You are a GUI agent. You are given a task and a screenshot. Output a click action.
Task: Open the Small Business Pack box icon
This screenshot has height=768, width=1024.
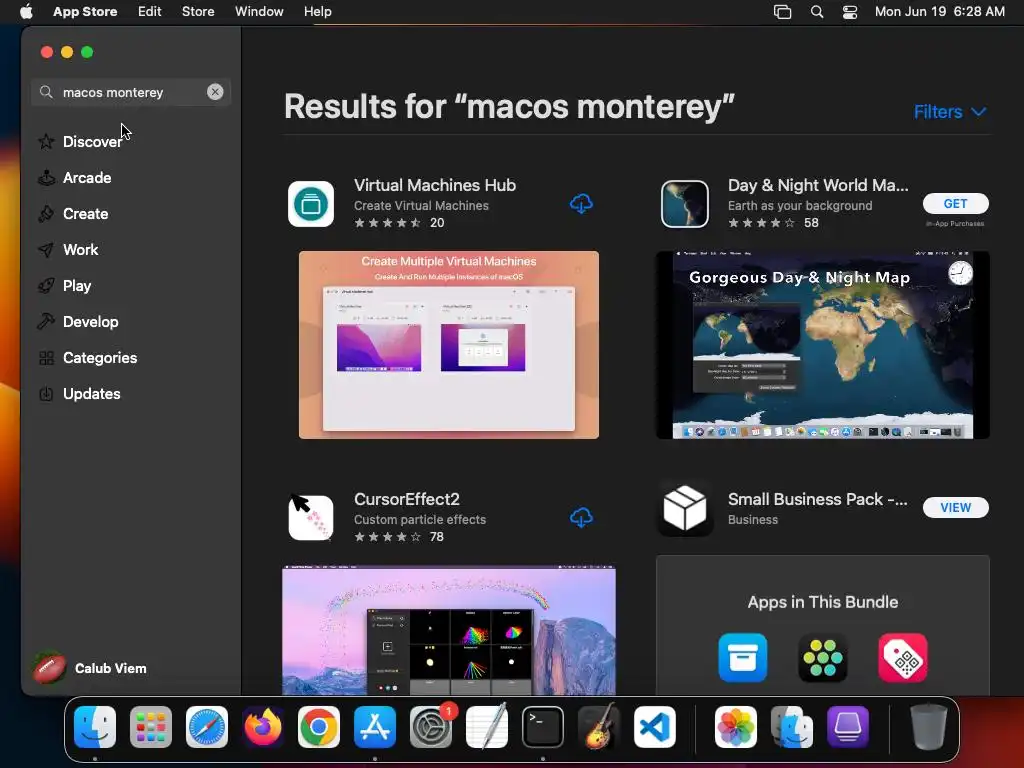click(x=684, y=508)
